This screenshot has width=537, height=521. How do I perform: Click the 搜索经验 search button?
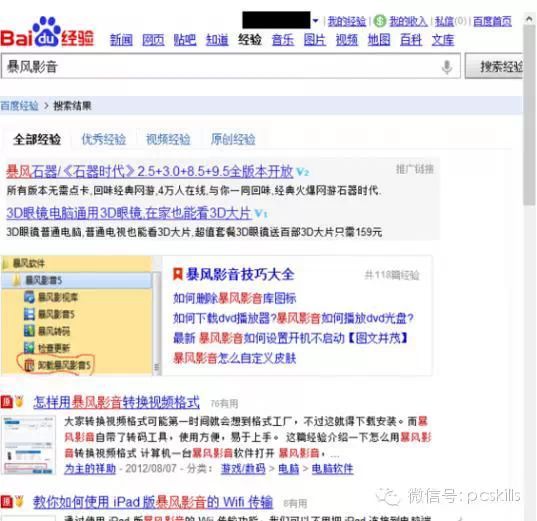point(495,66)
